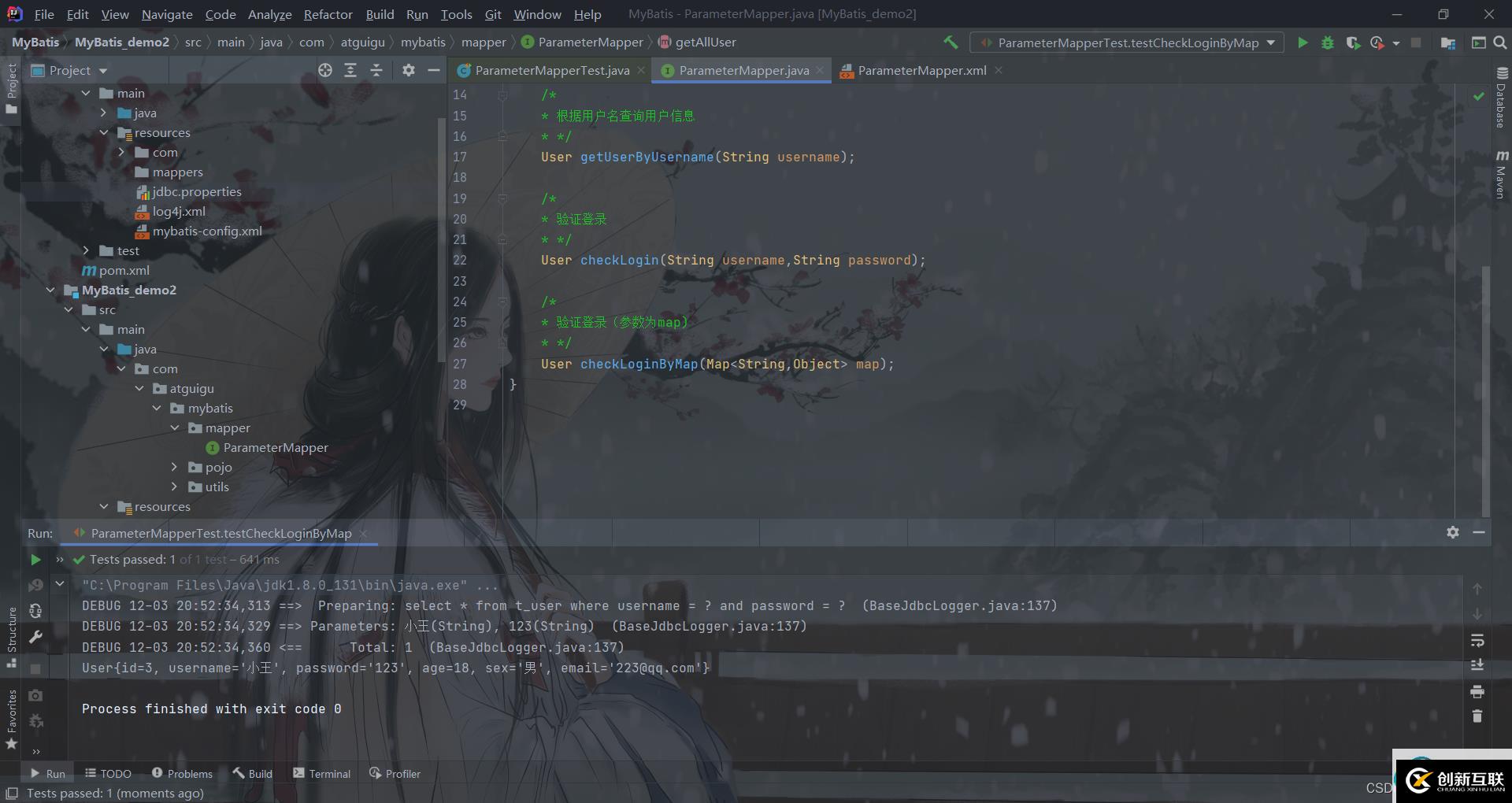
Task: Expand the test folder node
Action: tap(86, 250)
